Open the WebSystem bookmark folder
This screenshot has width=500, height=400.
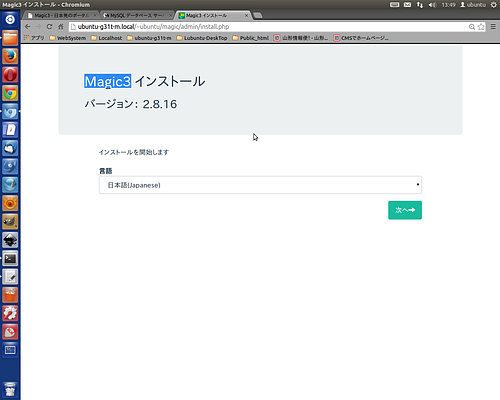pos(68,38)
